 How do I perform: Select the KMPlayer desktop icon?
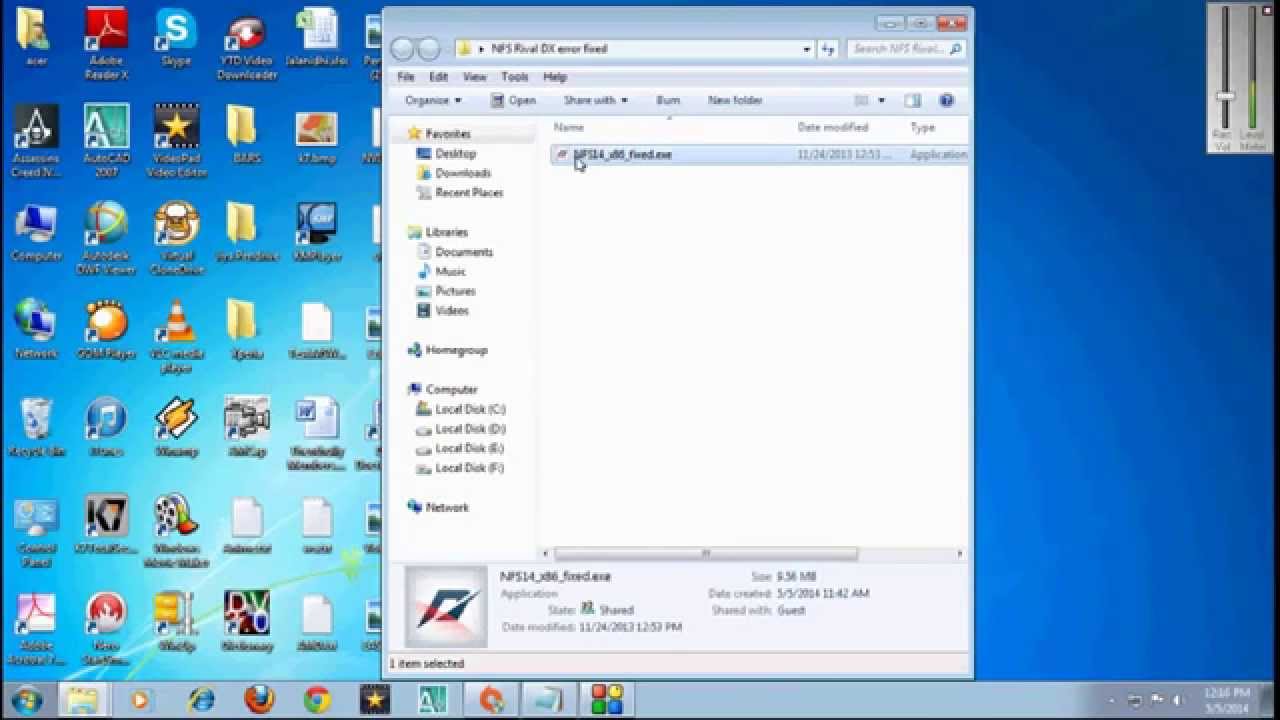coord(316,232)
